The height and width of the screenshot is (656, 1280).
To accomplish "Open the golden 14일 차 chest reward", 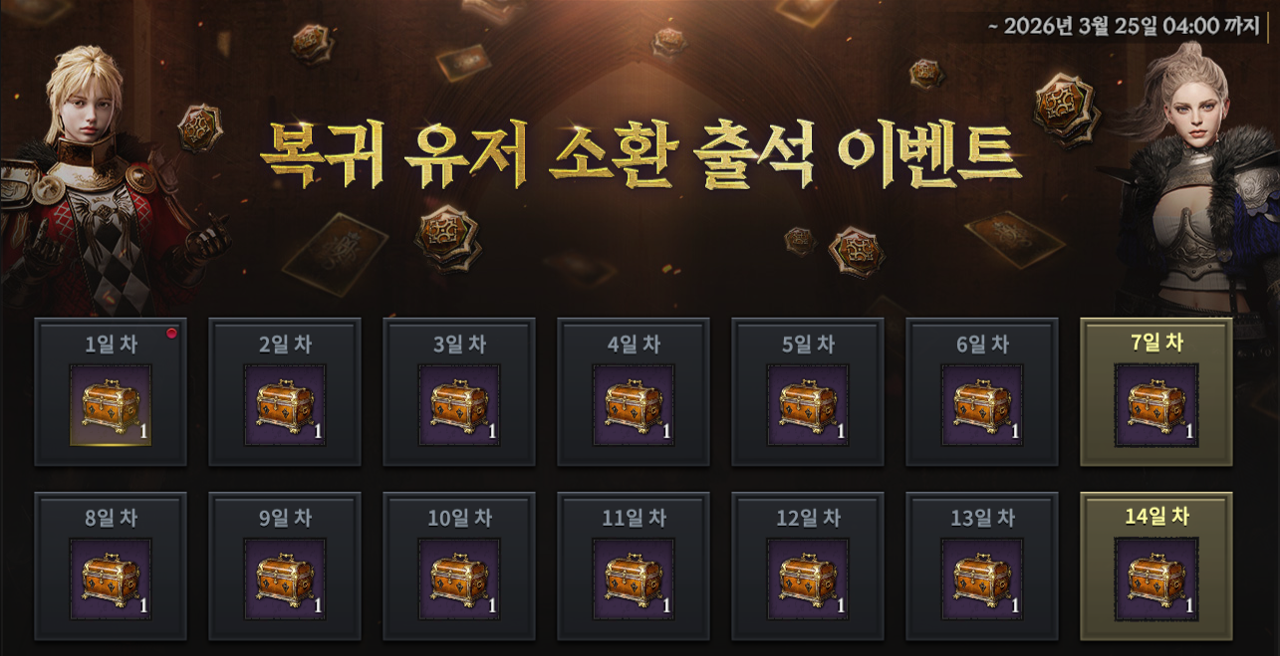I will (1157, 579).
